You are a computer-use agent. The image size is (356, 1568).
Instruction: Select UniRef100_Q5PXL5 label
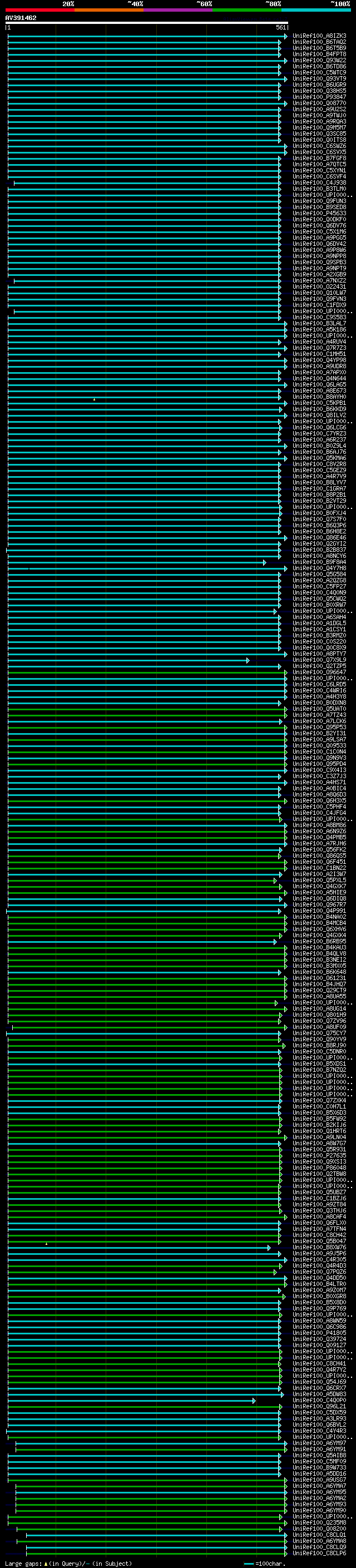click(319, 880)
